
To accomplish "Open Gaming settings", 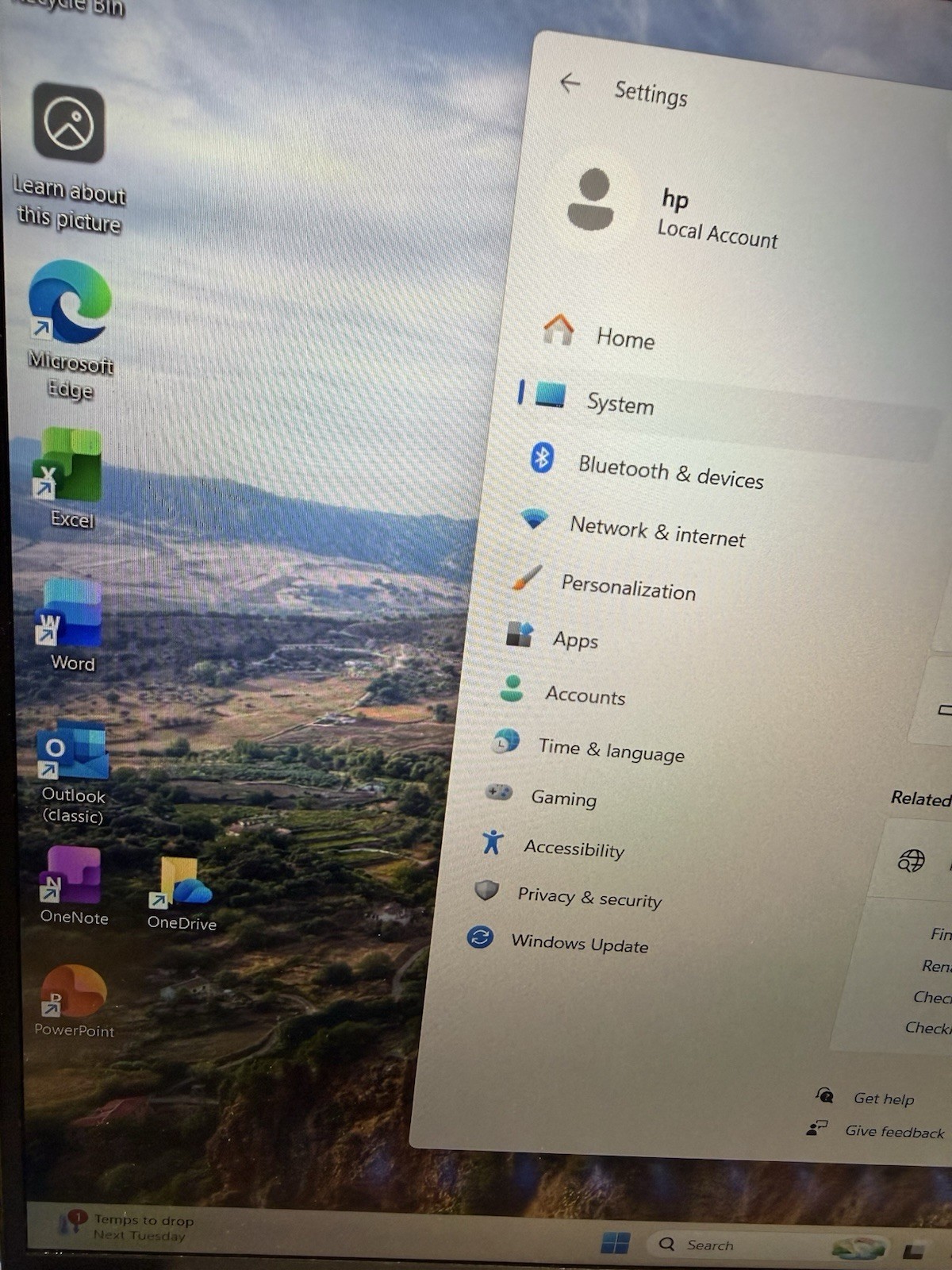I will coord(563,797).
